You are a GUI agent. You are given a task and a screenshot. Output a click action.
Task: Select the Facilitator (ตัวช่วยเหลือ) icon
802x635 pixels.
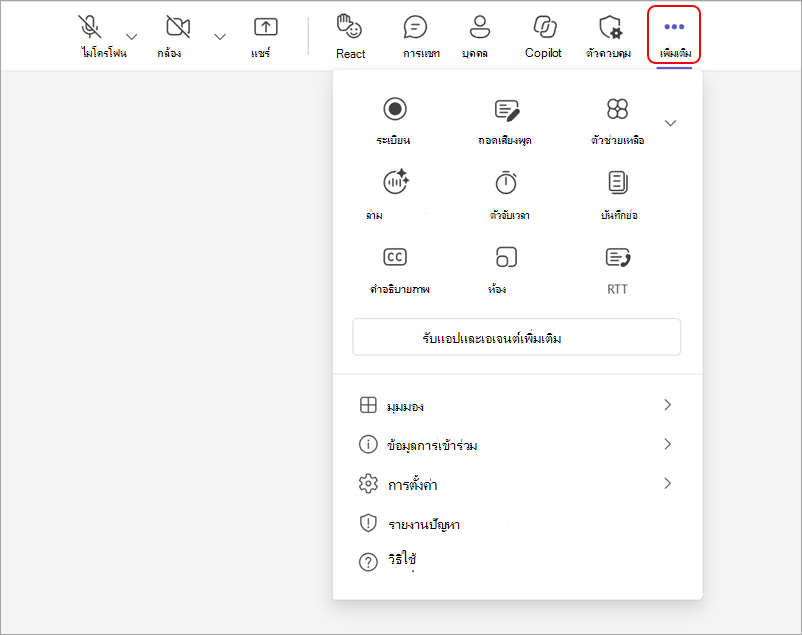pyautogui.click(x=617, y=109)
